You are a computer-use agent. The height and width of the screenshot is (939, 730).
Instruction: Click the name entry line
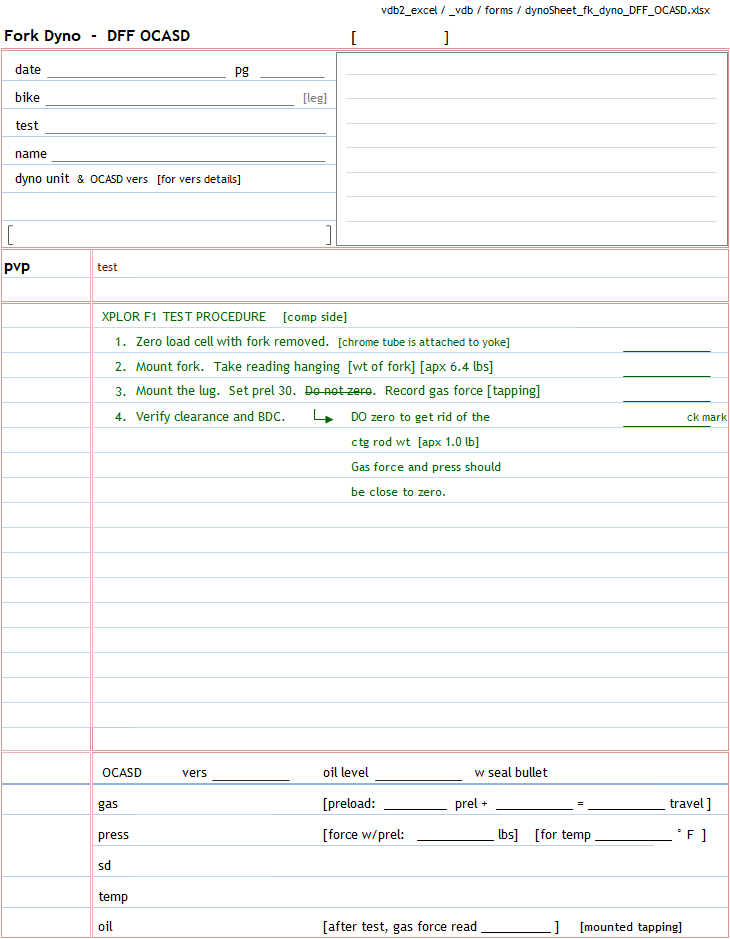(x=188, y=155)
